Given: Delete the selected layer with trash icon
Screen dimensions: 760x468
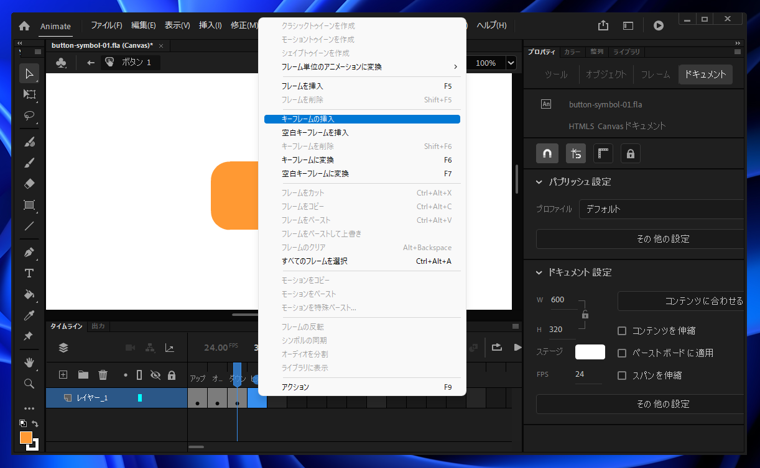Looking at the screenshot, I should pos(103,375).
